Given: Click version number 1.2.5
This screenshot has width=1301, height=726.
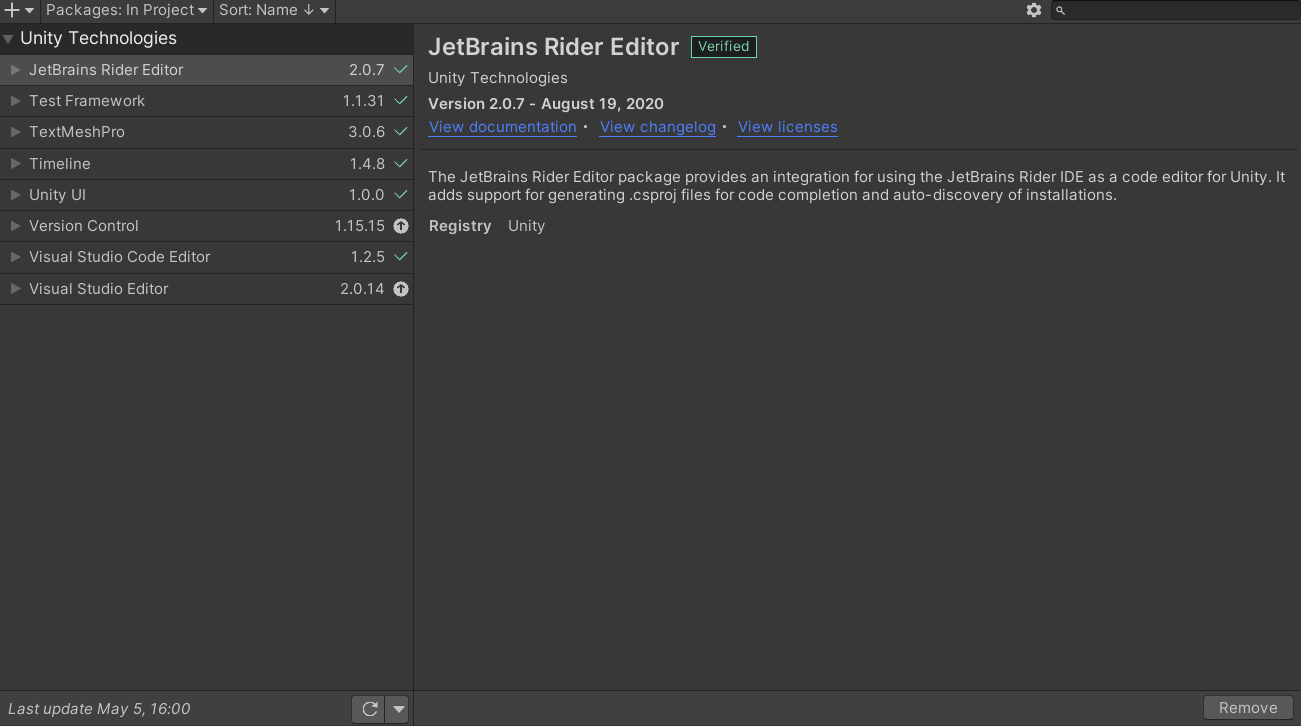Looking at the screenshot, I should 368,257.
